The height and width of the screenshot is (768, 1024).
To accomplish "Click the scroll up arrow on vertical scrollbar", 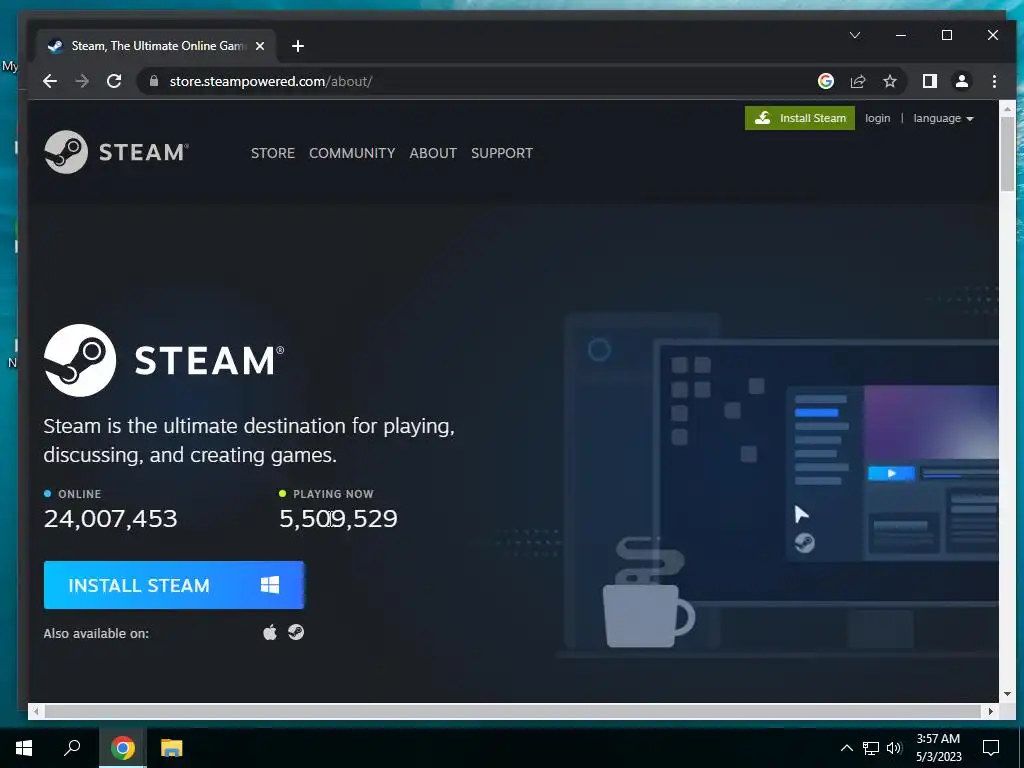I will pos(1008,108).
